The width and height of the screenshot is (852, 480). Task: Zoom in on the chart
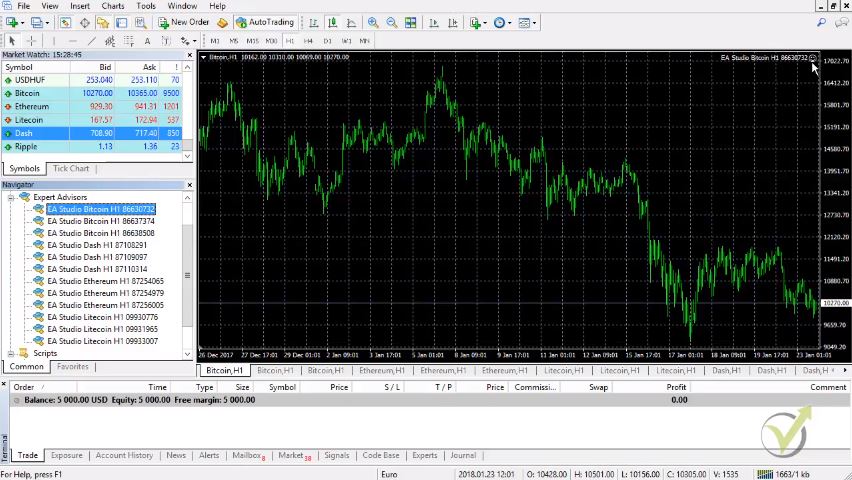(373, 23)
